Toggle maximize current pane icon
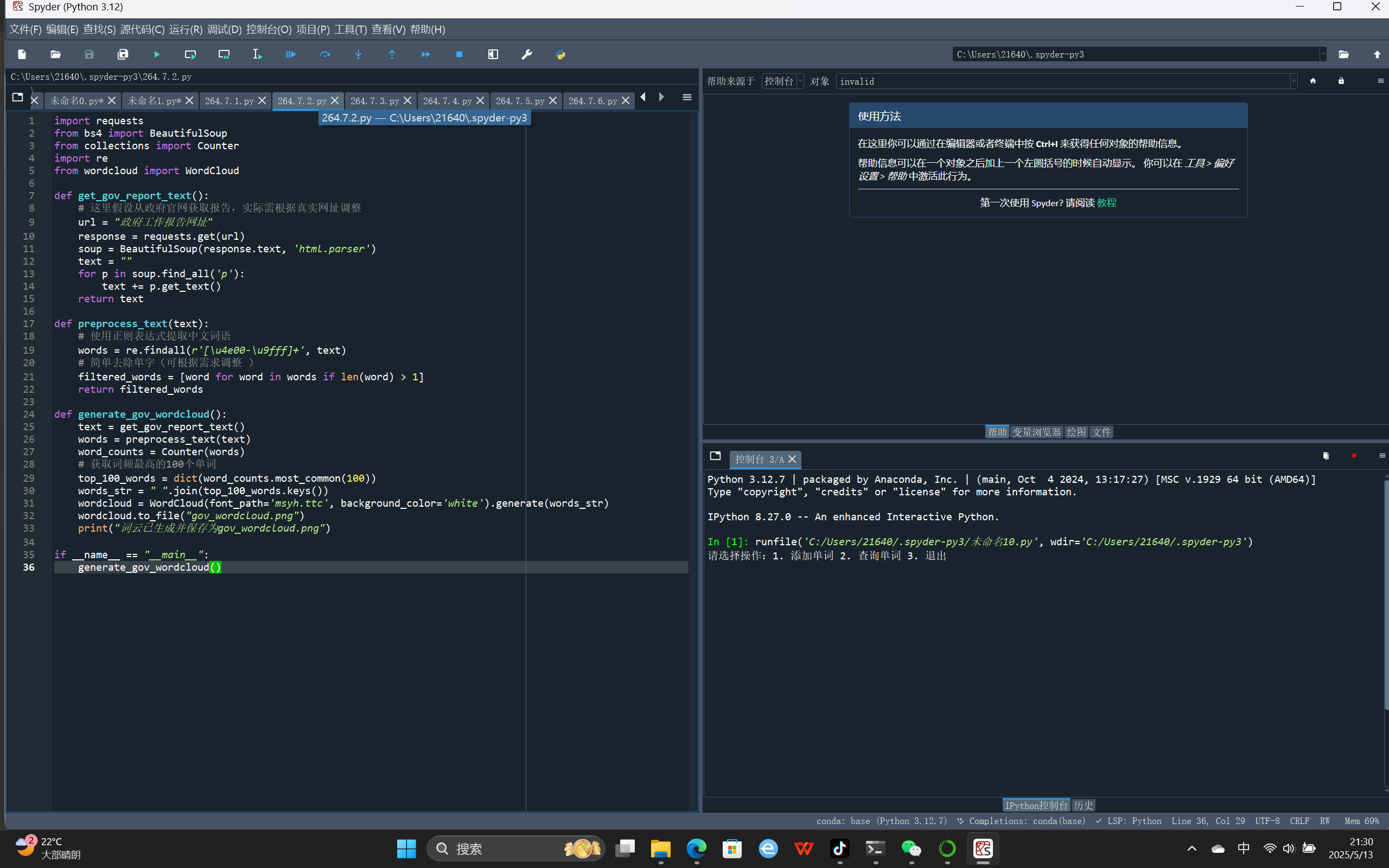This screenshot has width=1389, height=868. (493, 55)
